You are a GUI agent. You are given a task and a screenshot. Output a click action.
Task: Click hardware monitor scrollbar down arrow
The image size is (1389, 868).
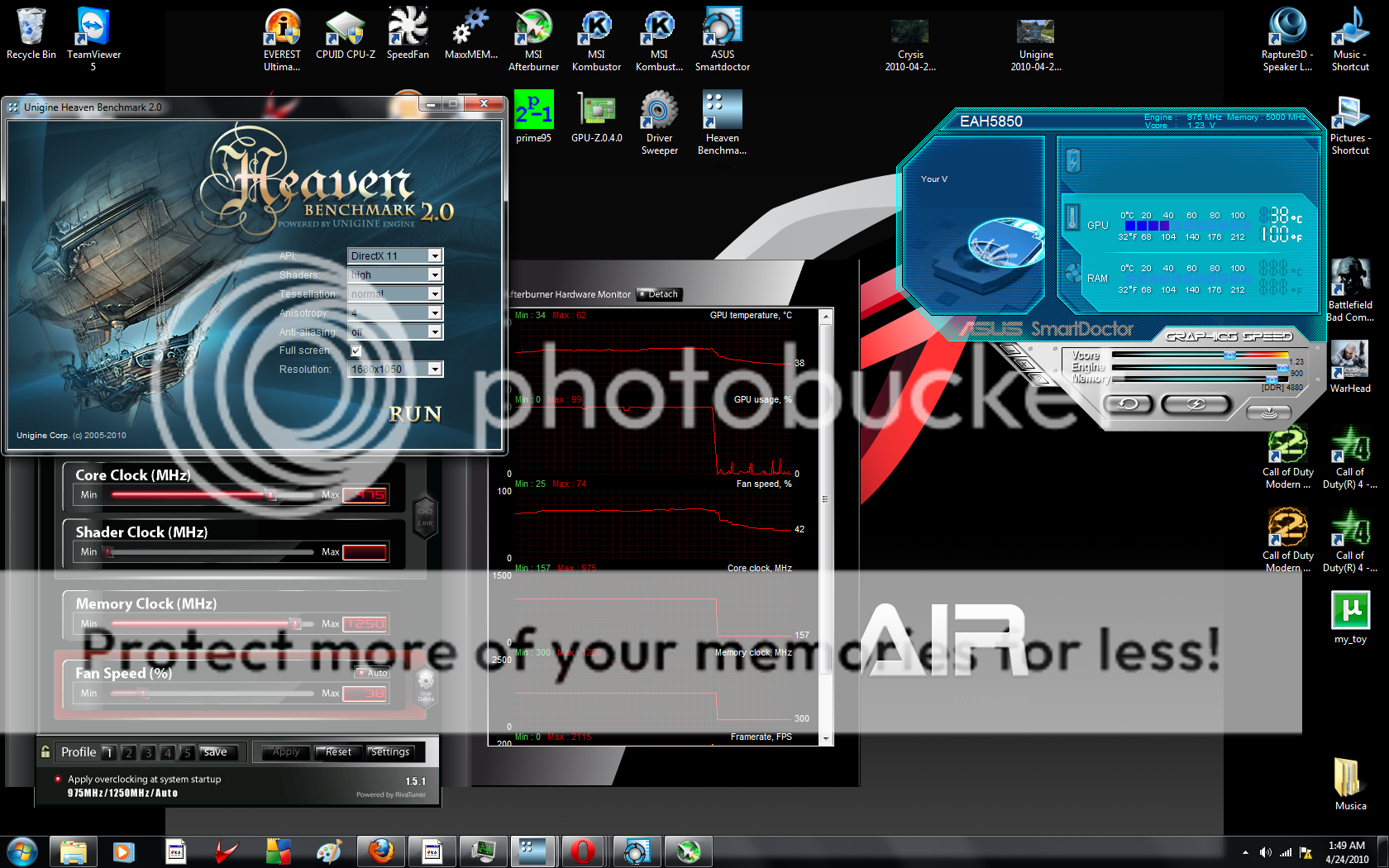coord(825,738)
